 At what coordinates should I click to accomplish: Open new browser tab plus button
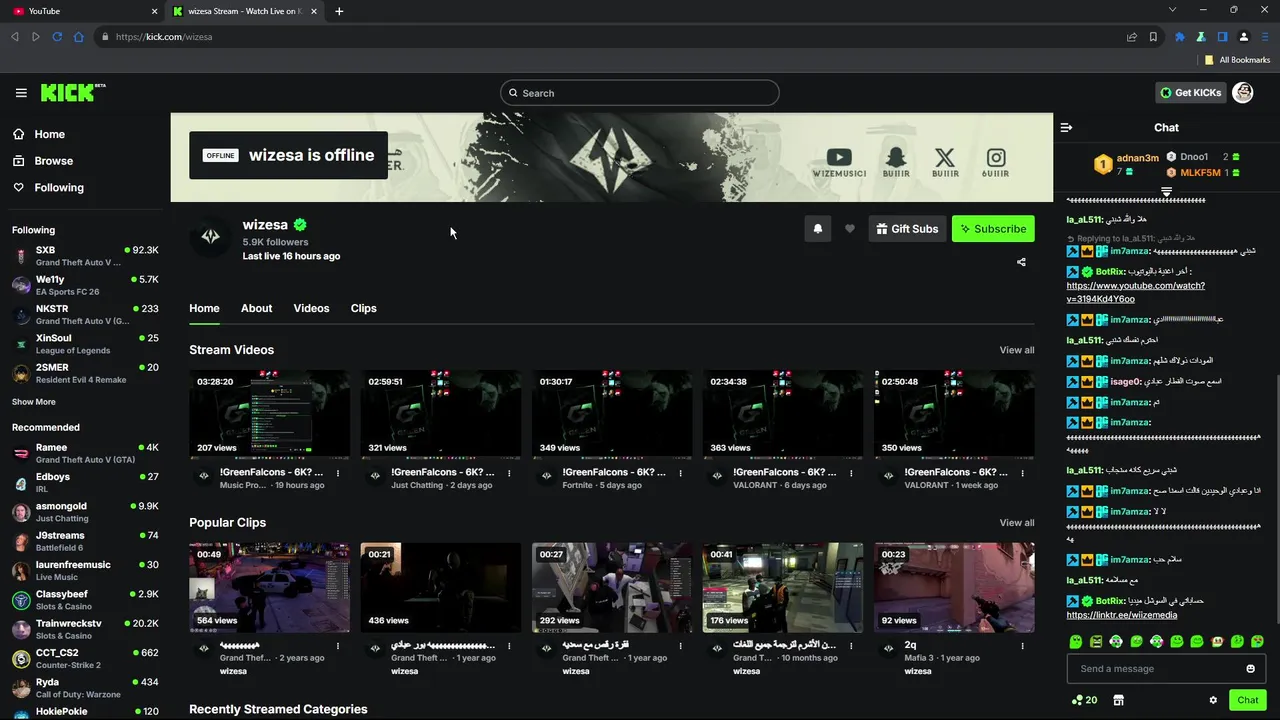(x=339, y=11)
